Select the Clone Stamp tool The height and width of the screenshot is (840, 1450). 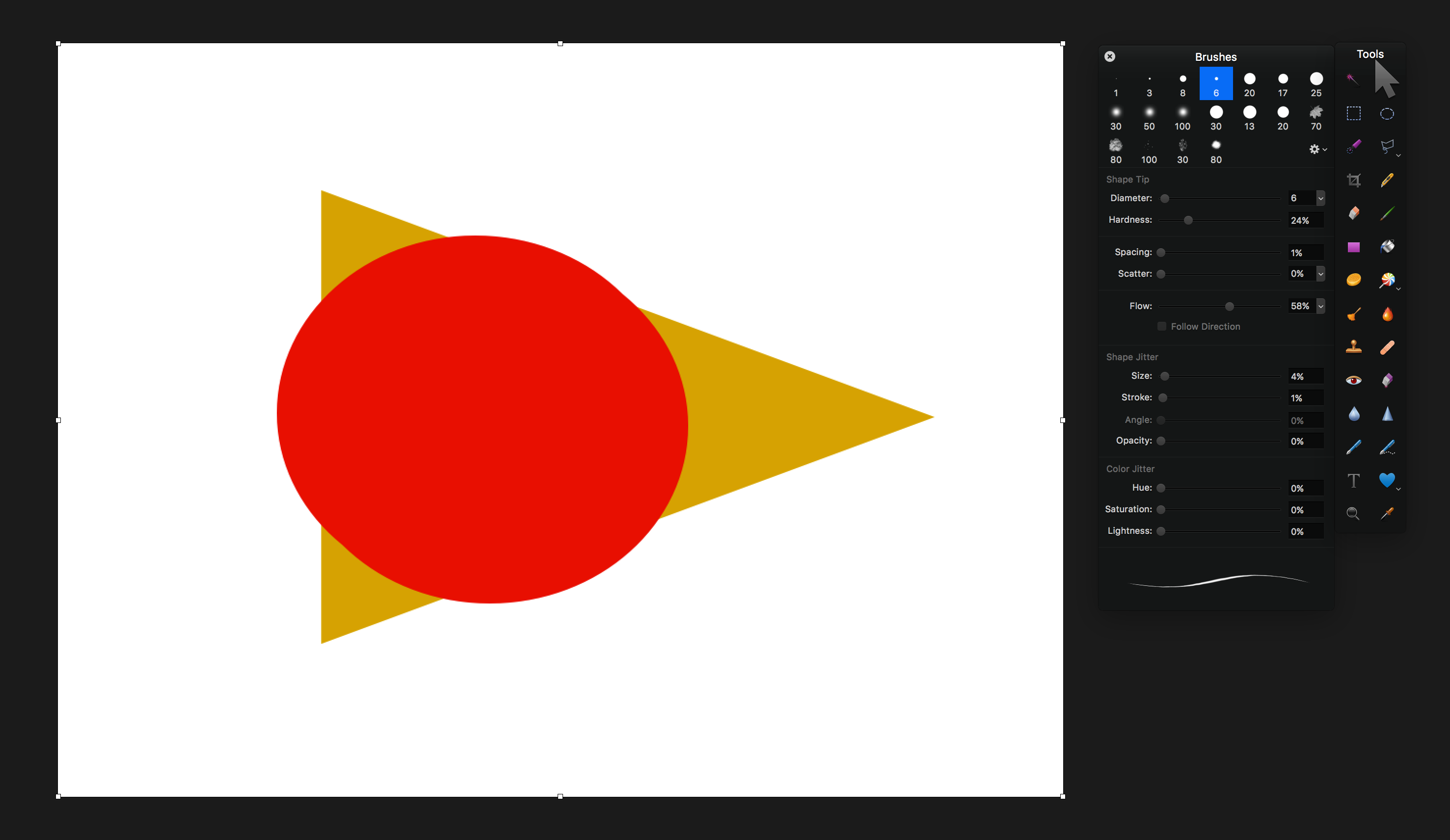pos(1353,347)
